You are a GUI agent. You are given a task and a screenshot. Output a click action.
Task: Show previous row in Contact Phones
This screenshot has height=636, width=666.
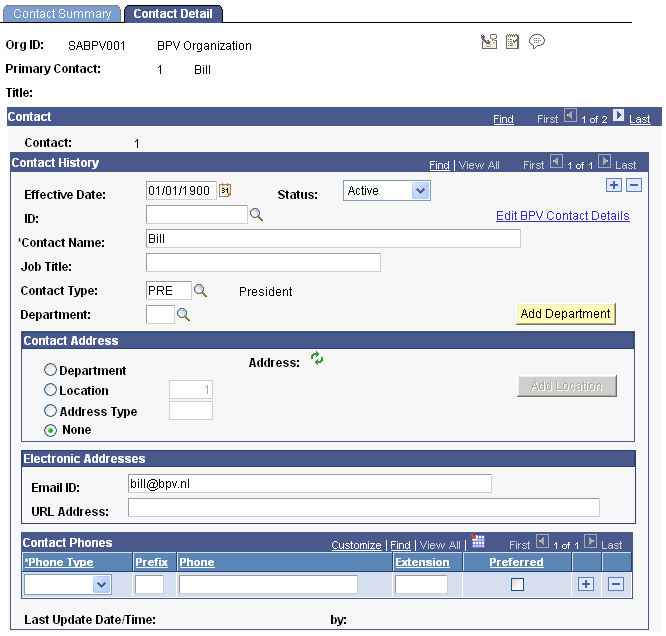coord(542,541)
